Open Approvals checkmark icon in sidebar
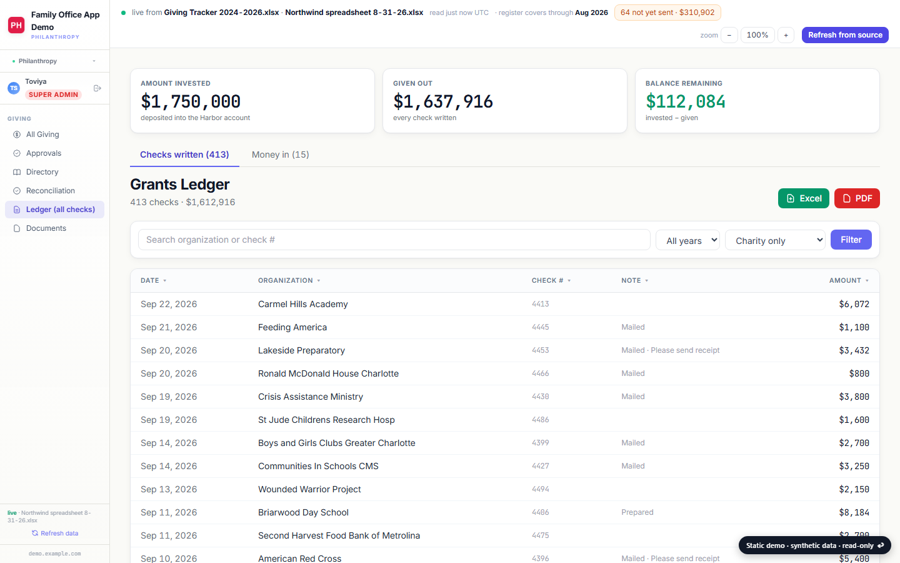This screenshot has height=563, width=900. click(x=17, y=153)
